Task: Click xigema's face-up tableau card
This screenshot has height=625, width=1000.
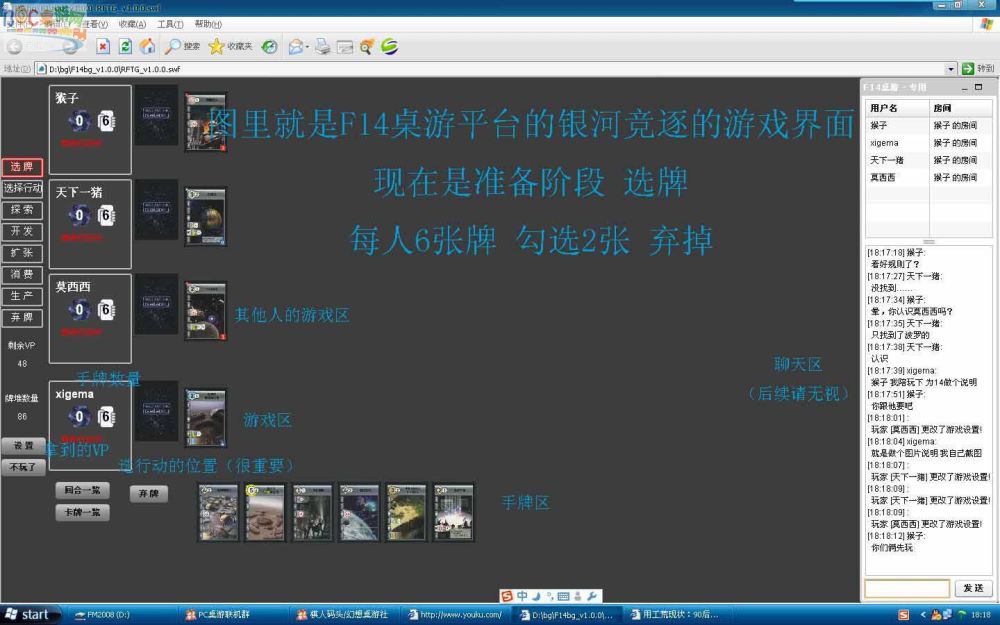Action: coord(205,418)
